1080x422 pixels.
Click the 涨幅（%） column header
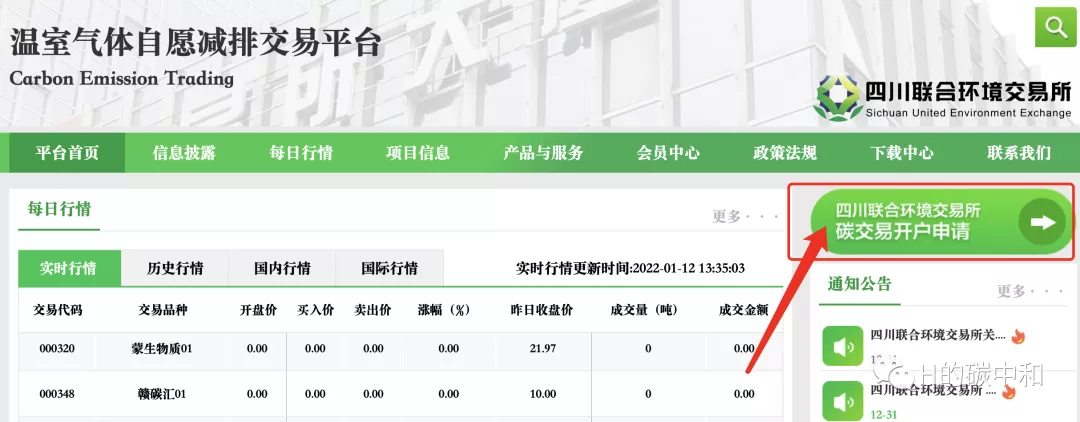[444, 310]
